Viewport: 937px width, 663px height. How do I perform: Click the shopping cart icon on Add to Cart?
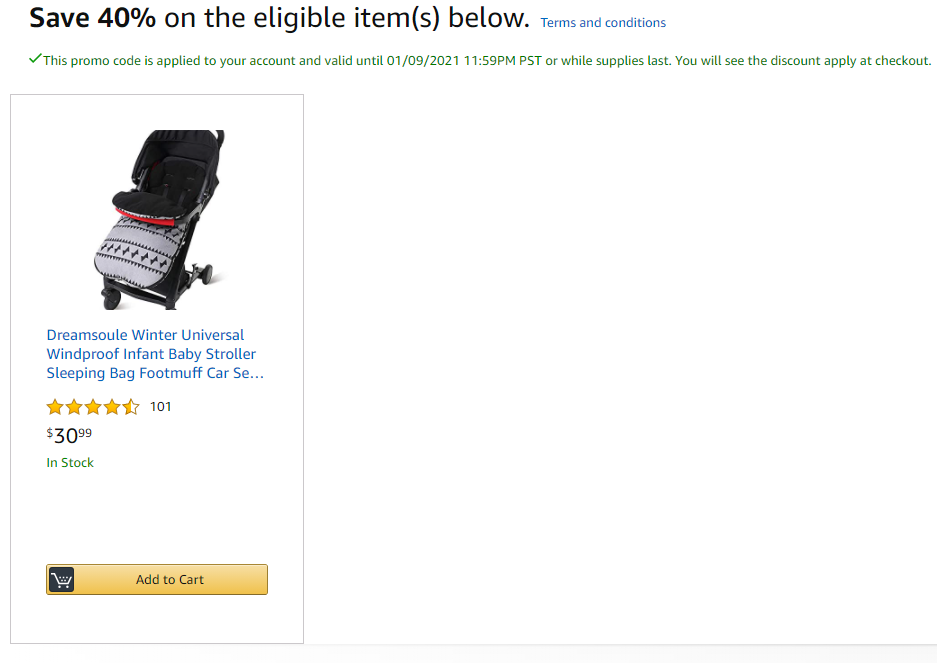[61, 579]
